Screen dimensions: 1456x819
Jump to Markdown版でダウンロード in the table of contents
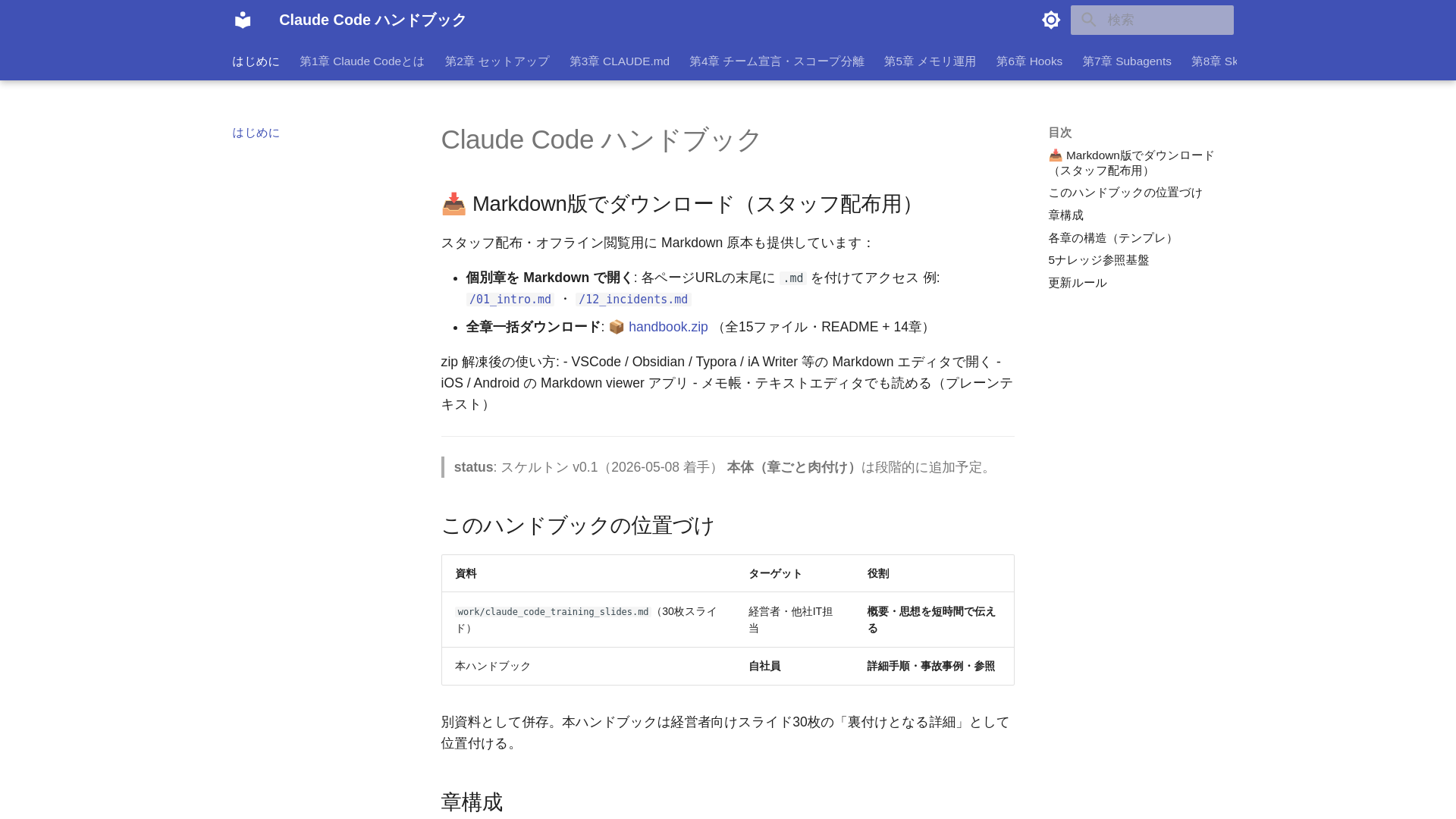[x=1131, y=163]
